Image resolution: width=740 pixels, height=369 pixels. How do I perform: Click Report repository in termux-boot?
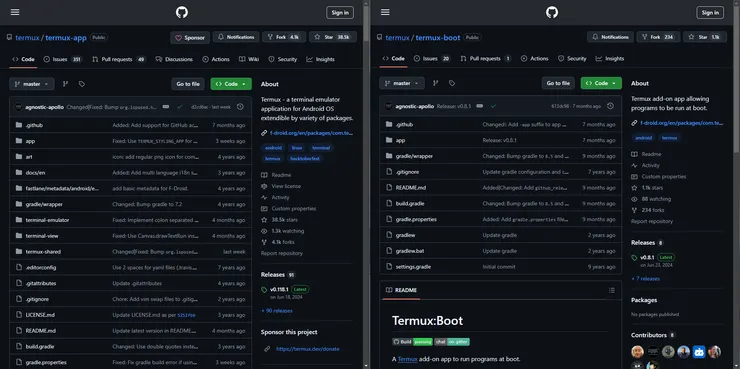[x=652, y=221]
